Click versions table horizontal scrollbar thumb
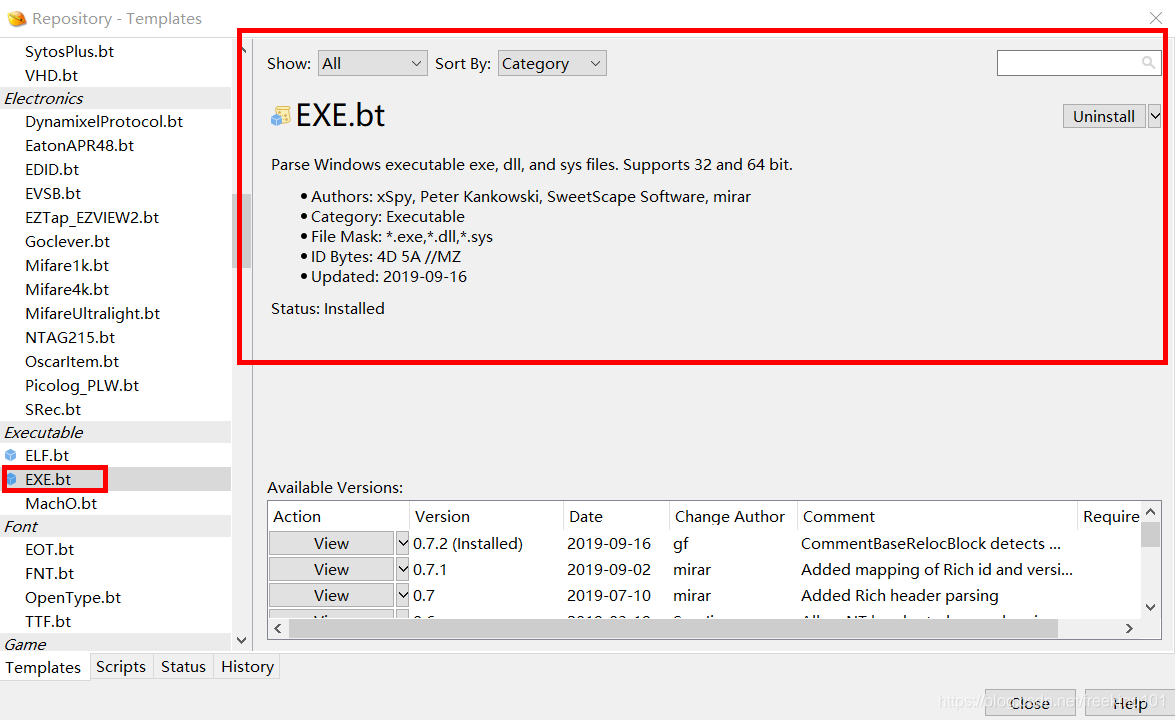 click(x=673, y=629)
